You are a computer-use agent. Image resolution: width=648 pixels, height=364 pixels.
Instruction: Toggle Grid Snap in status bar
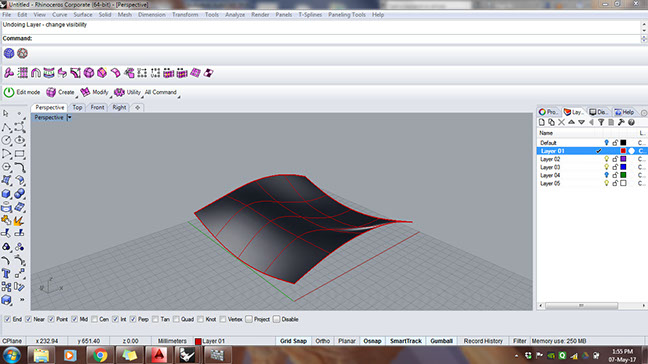pos(293,341)
